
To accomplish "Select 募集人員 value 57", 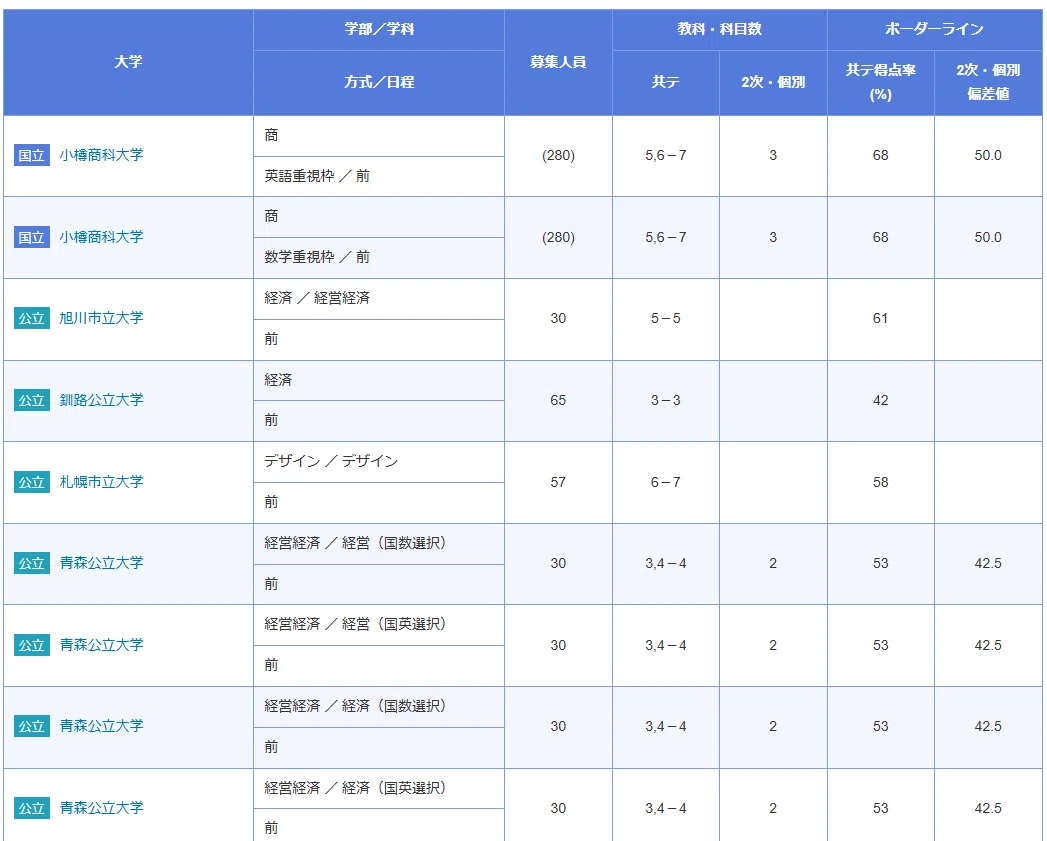I will tap(558, 482).
